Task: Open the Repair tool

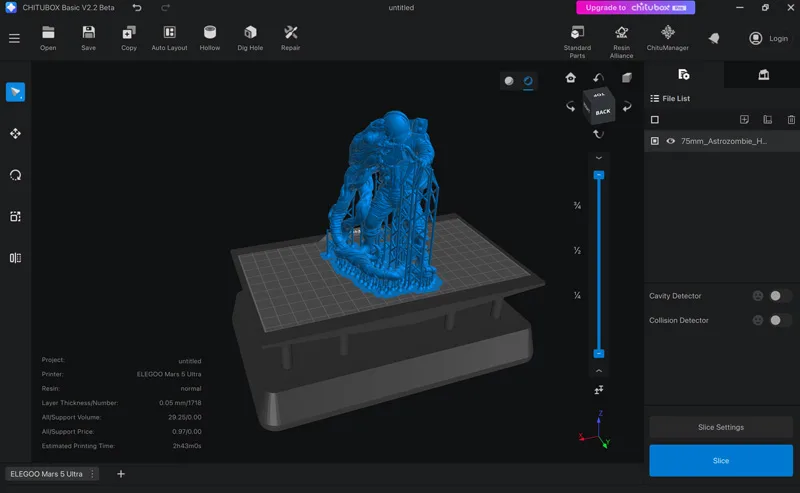Action: (x=290, y=38)
